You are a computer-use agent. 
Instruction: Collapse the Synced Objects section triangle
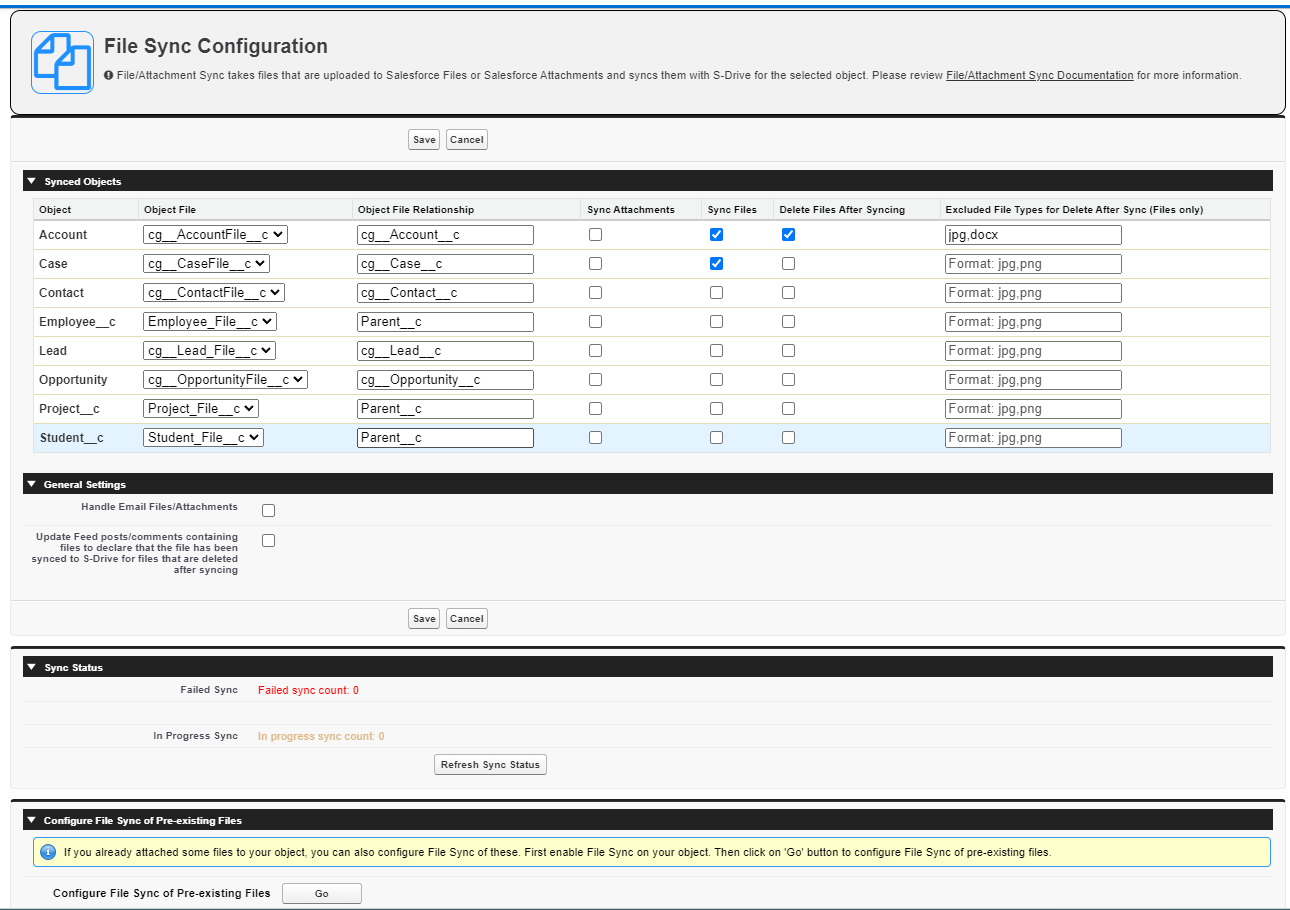[31, 181]
